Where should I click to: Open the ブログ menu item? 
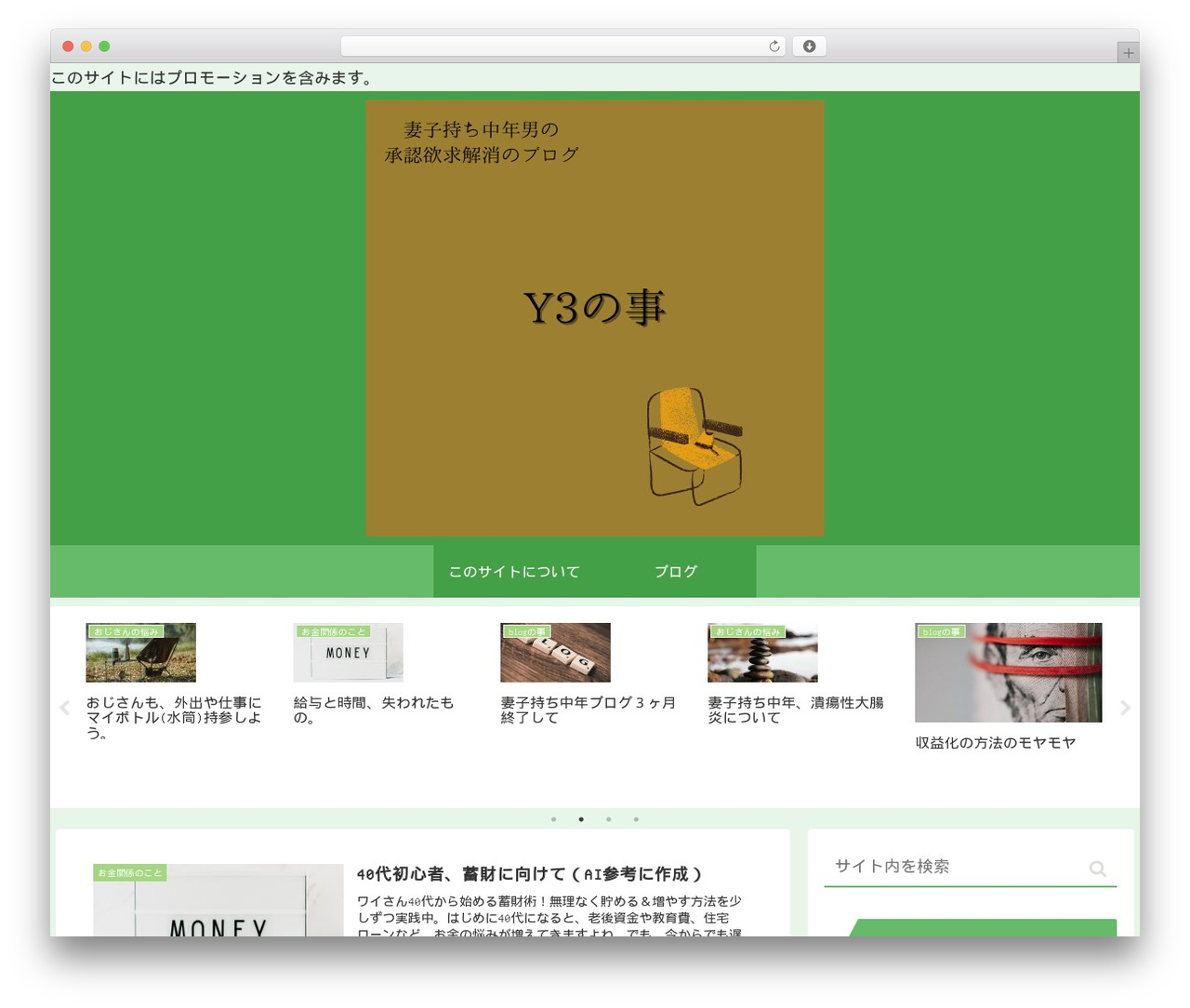pyautogui.click(x=676, y=571)
